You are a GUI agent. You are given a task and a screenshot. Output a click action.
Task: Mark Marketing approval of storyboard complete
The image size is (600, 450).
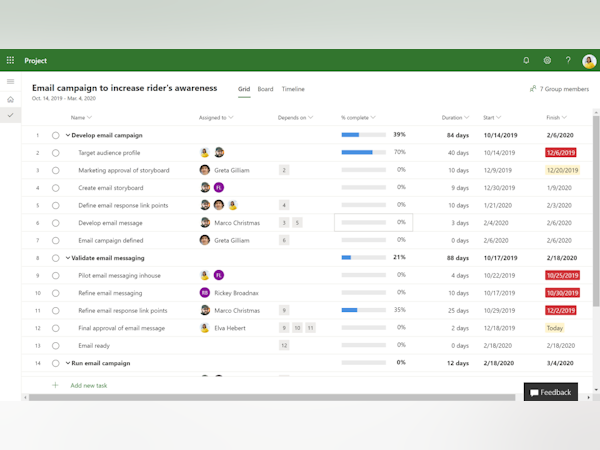pyautogui.click(x=55, y=170)
